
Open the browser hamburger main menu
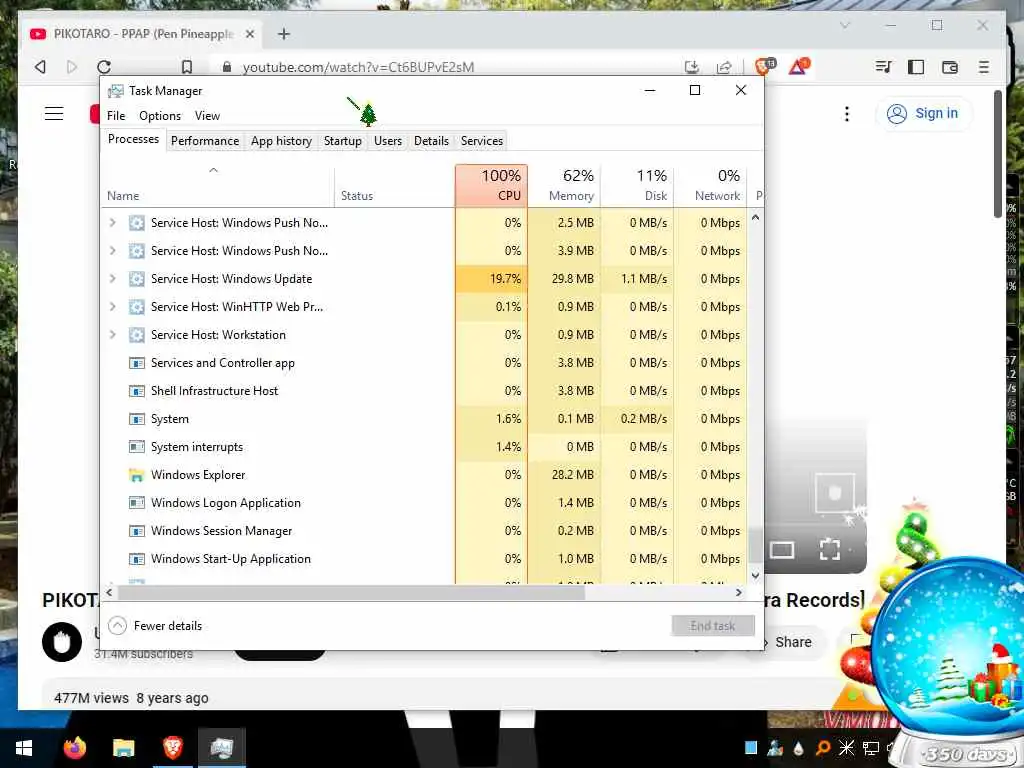click(984, 67)
